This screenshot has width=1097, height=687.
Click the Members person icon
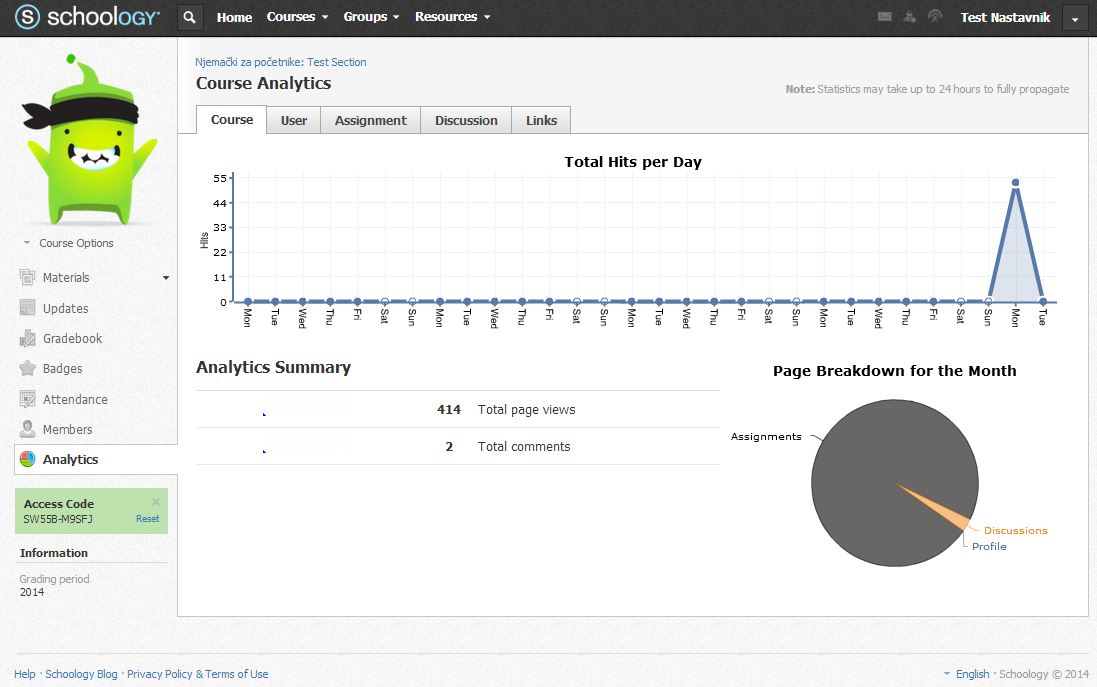tap(28, 429)
